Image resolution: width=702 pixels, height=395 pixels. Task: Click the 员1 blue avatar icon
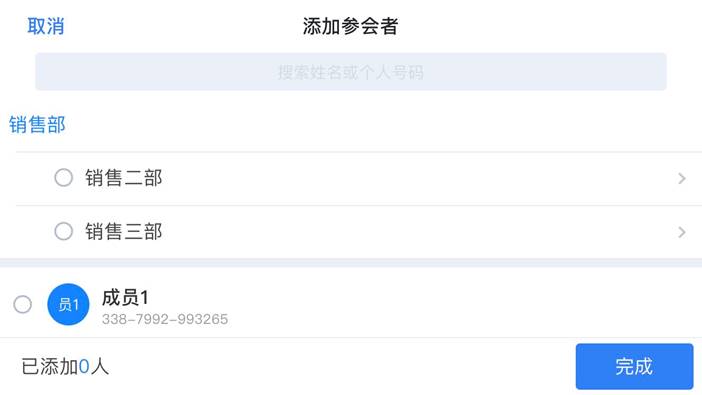[x=68, y=305]
